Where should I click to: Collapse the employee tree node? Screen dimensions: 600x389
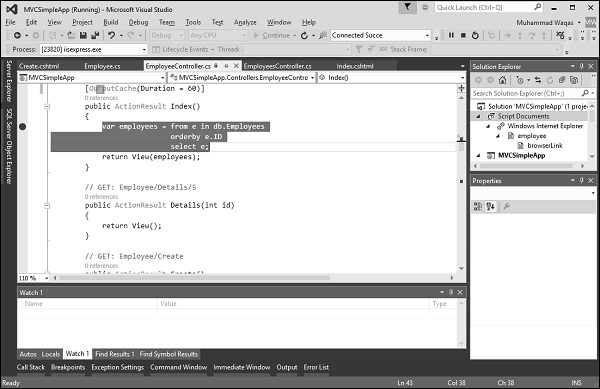pos(498,136)
